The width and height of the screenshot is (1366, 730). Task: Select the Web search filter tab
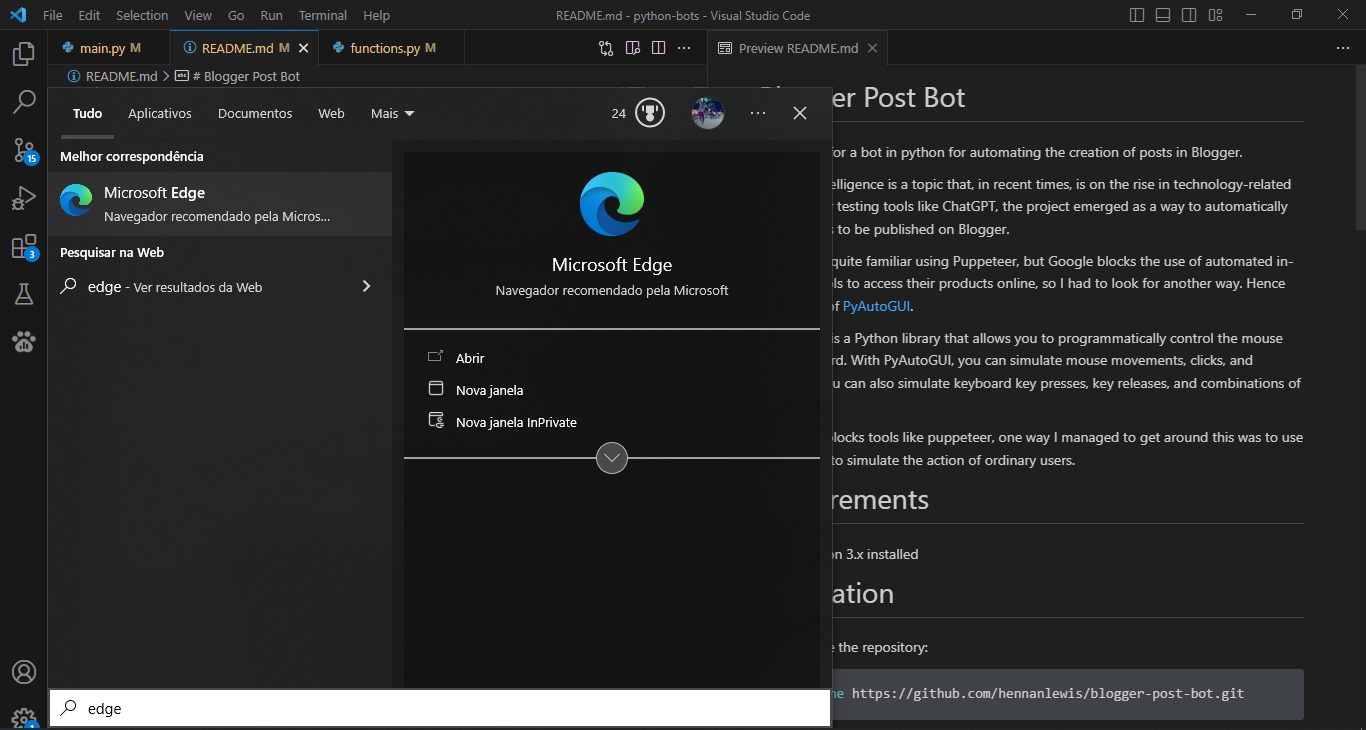click(x=331, y=113)
